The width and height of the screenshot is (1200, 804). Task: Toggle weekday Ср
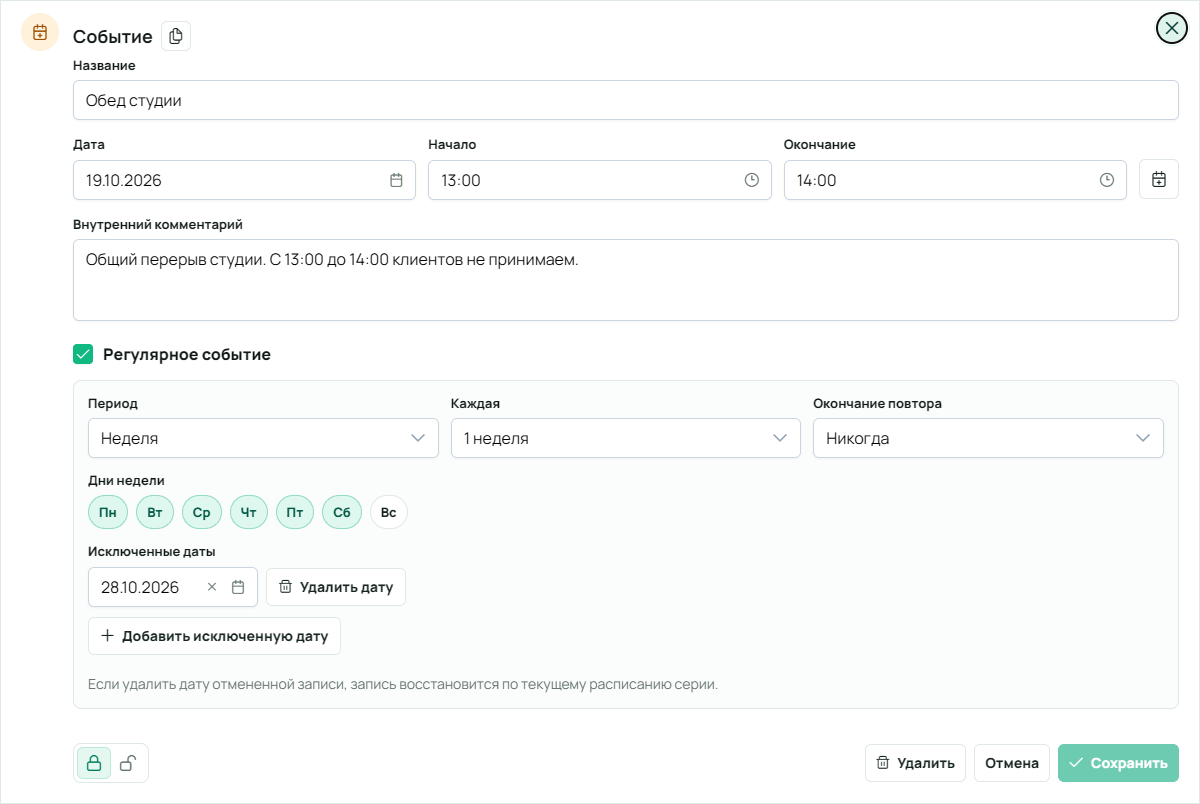[202, 513]
